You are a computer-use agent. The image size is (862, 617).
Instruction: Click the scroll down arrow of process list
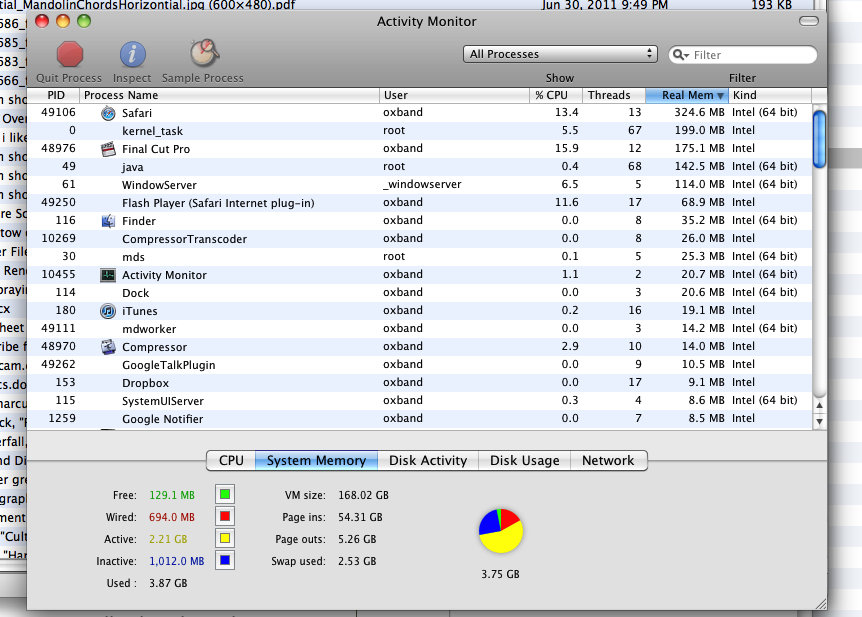point(819,422)
